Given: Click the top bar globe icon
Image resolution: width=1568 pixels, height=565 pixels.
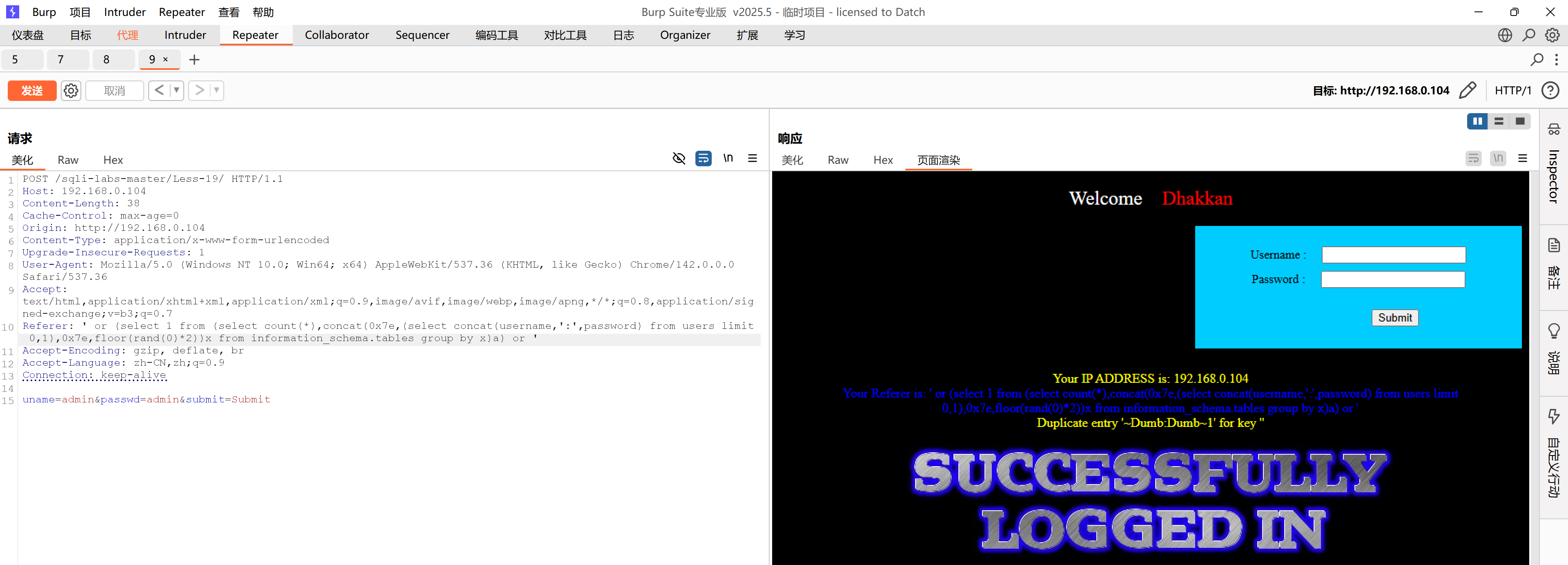Looking at the screenshot, I should click(x=1505, y=35).
